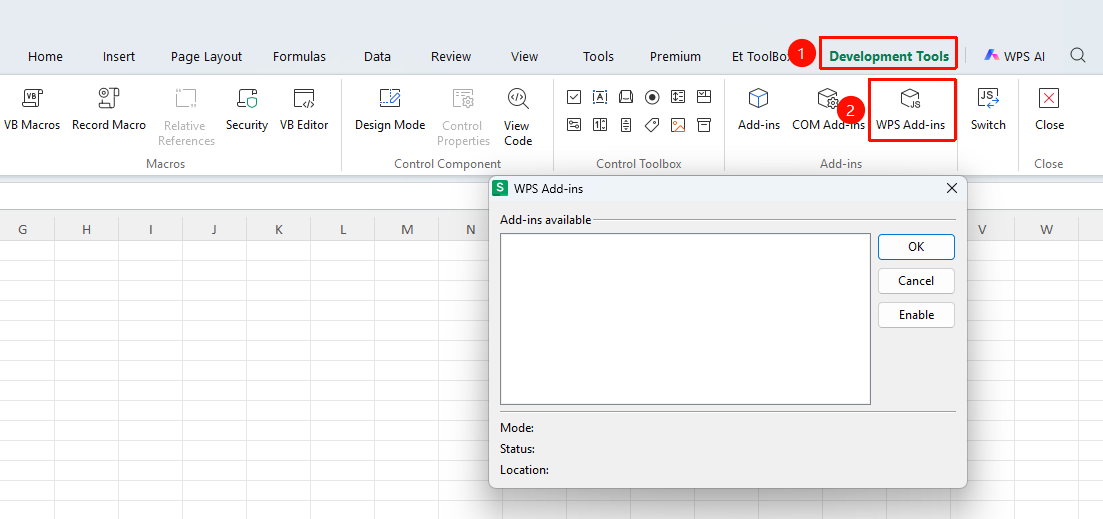Select the Formulas tab
Screen dimensions: 1103x519
[x=300, y=57]
